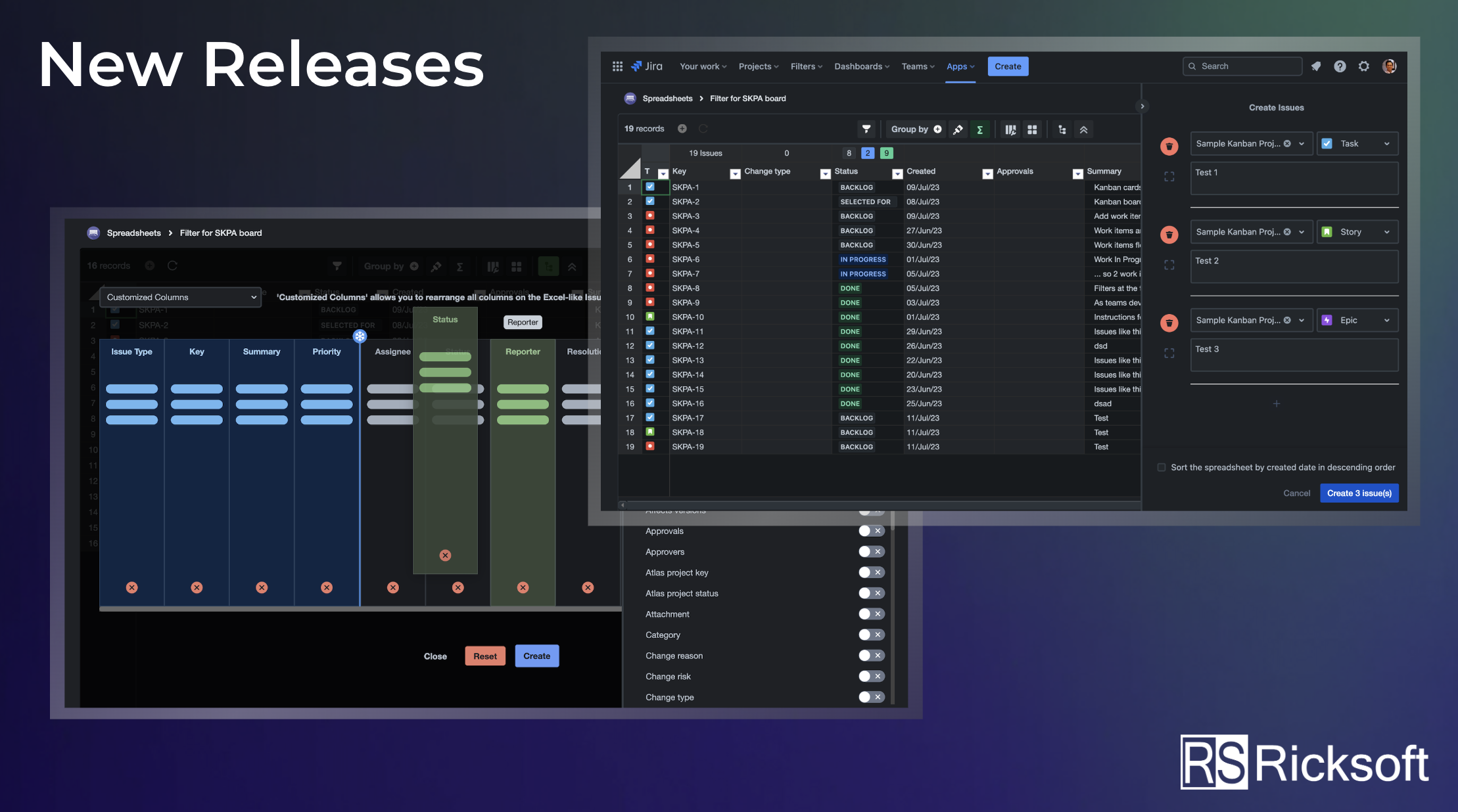Open the Apps menu in the Jira header

pyautogui.click(x=960, y=66)
